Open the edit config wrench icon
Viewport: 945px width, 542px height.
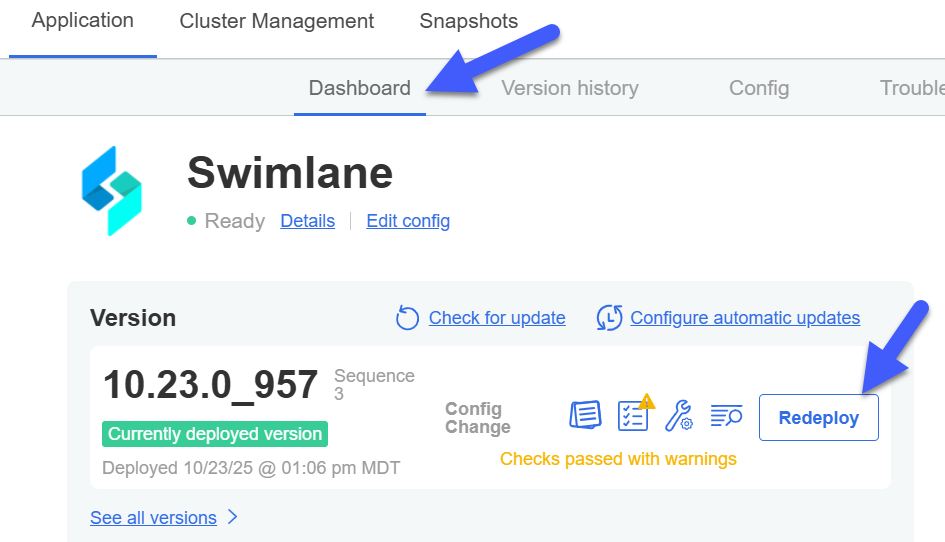click(x=679, y=415)
